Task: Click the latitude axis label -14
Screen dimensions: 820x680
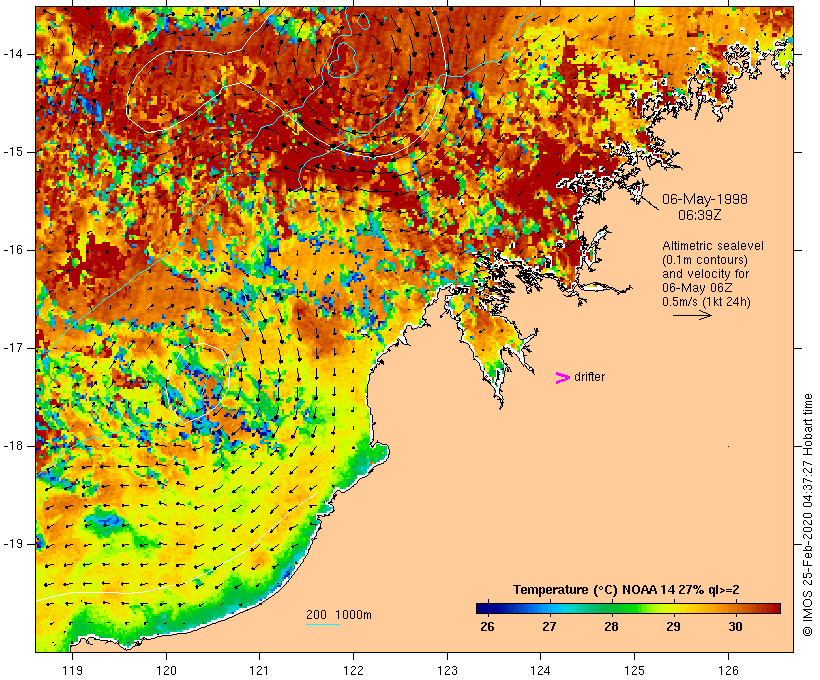Action: pos(13,54)
